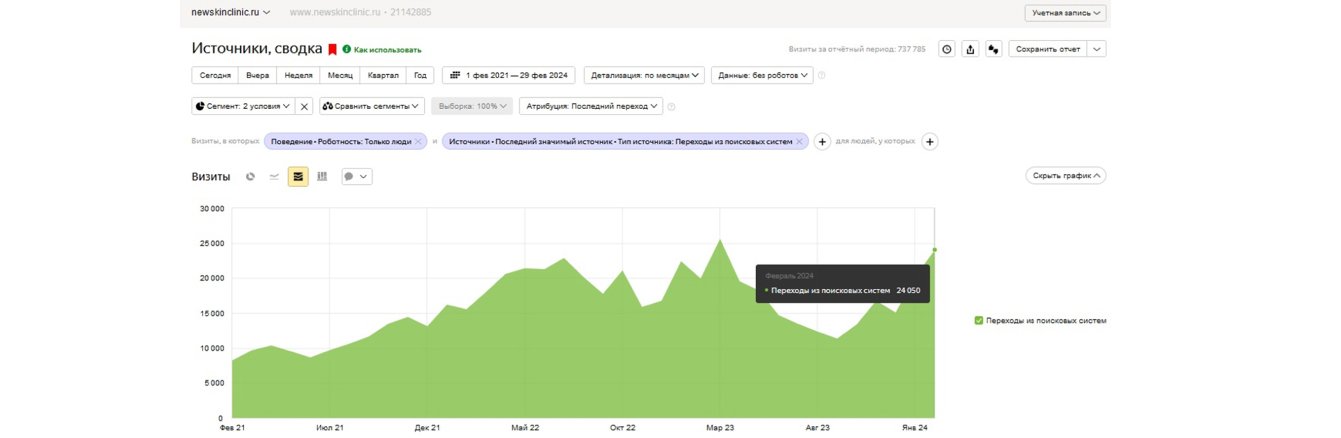Select the 'Квартал' period tab
Image resolution: width=1341 pixels, height=438 pixels.
(x=383, y=75)
